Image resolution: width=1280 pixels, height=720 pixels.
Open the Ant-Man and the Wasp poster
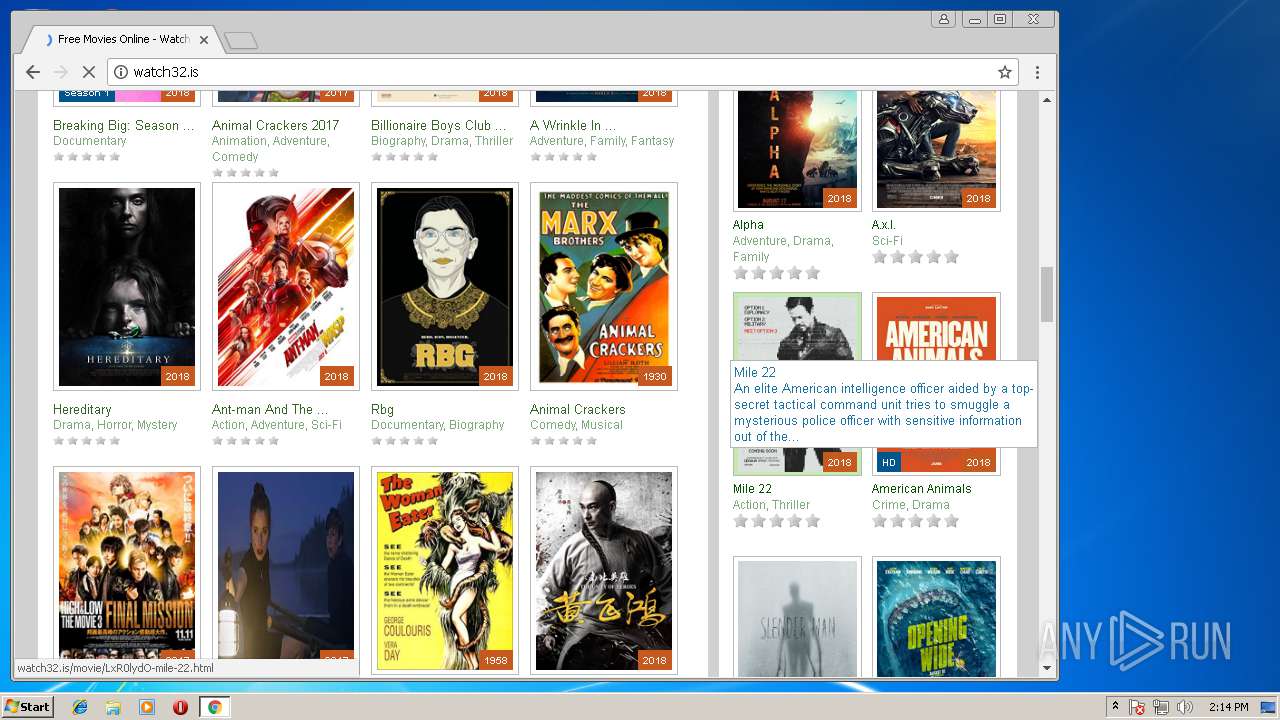286,287
